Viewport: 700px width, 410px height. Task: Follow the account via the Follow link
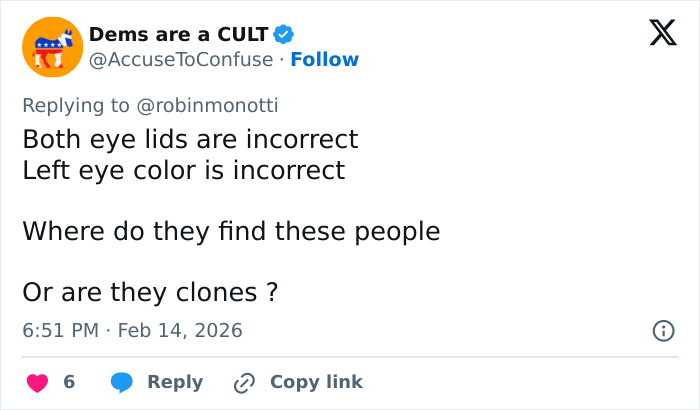coord(324,59)
